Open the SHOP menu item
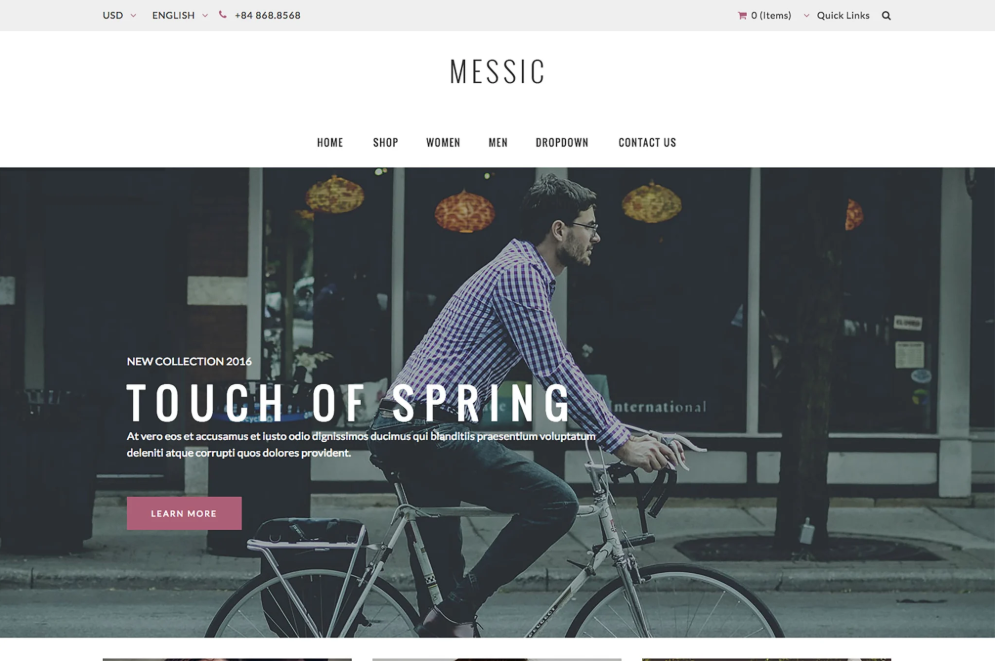Screen dimensions: 995x661 385,143
